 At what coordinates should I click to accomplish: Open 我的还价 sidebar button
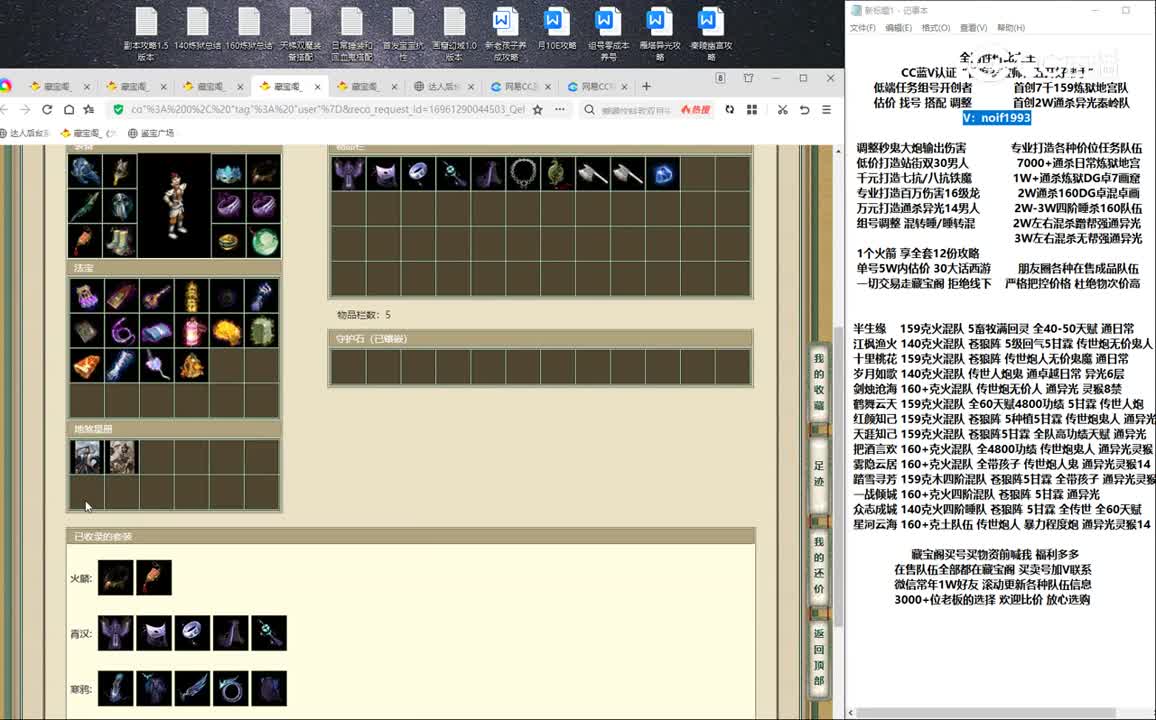pos(818,565)
